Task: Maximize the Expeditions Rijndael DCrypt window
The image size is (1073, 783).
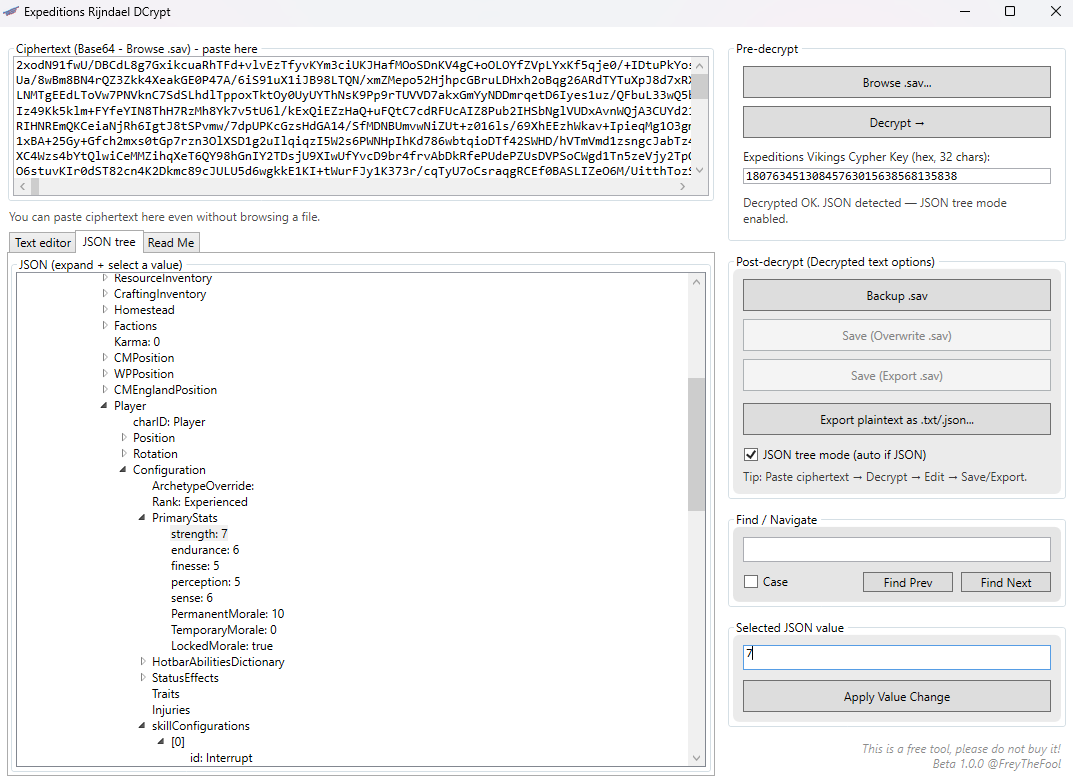Action: point(1009,11)
